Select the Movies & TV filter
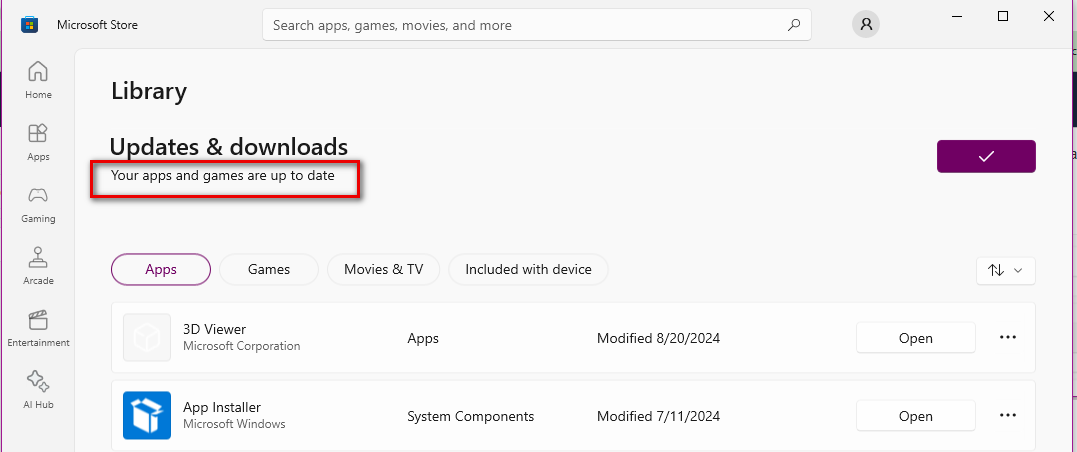This screenshot has width=1077, height=452. (383, 269)
